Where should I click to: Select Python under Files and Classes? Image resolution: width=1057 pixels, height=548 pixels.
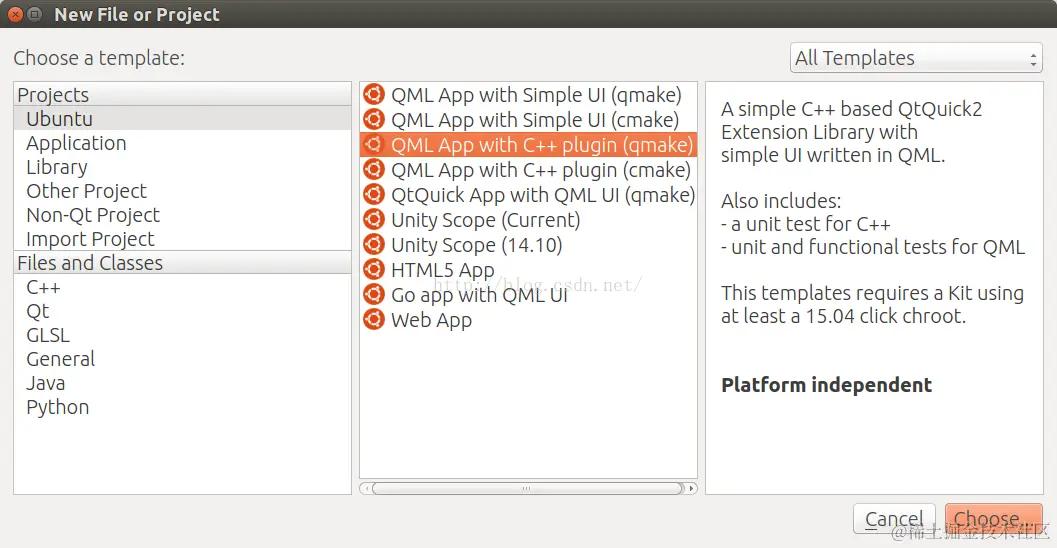(182, 407)
